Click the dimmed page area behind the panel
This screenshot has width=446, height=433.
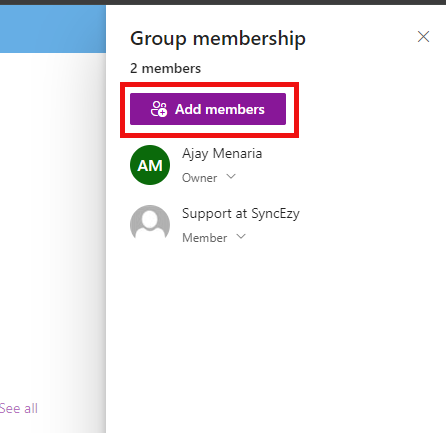(53, 227)
